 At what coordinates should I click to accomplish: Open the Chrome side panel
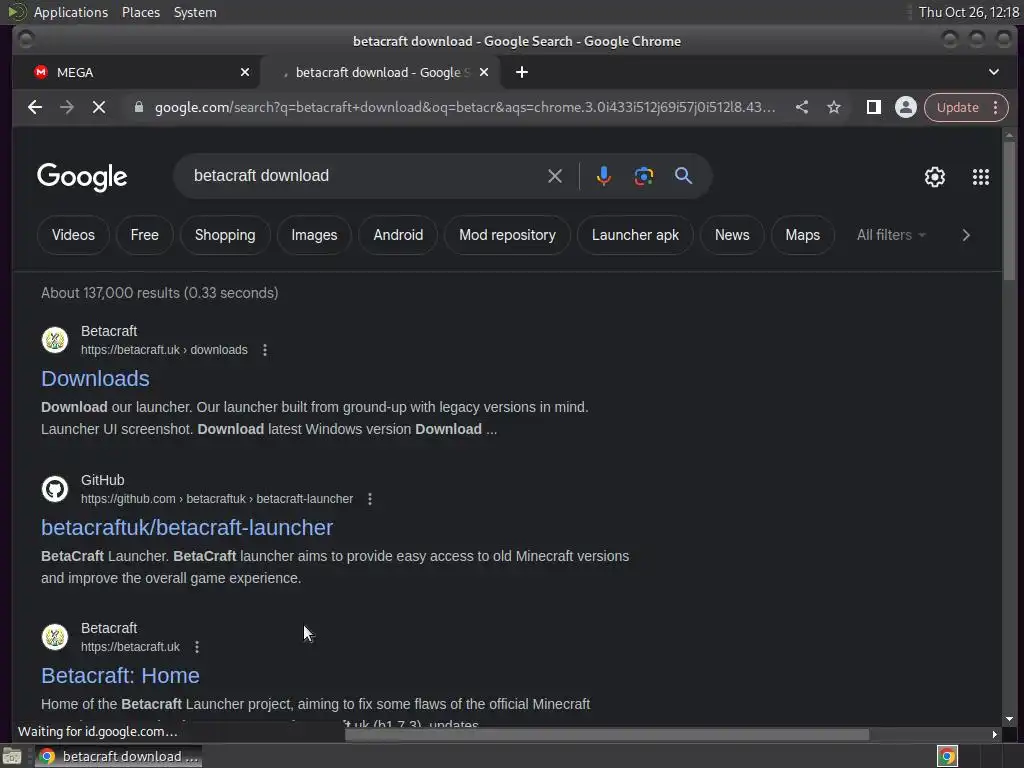873,107
